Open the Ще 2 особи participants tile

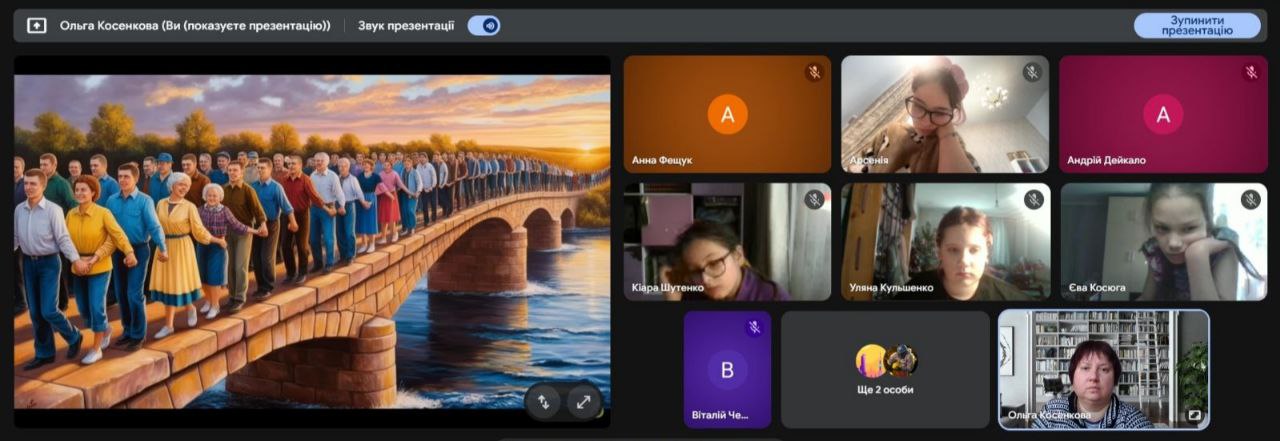point(885,369)
